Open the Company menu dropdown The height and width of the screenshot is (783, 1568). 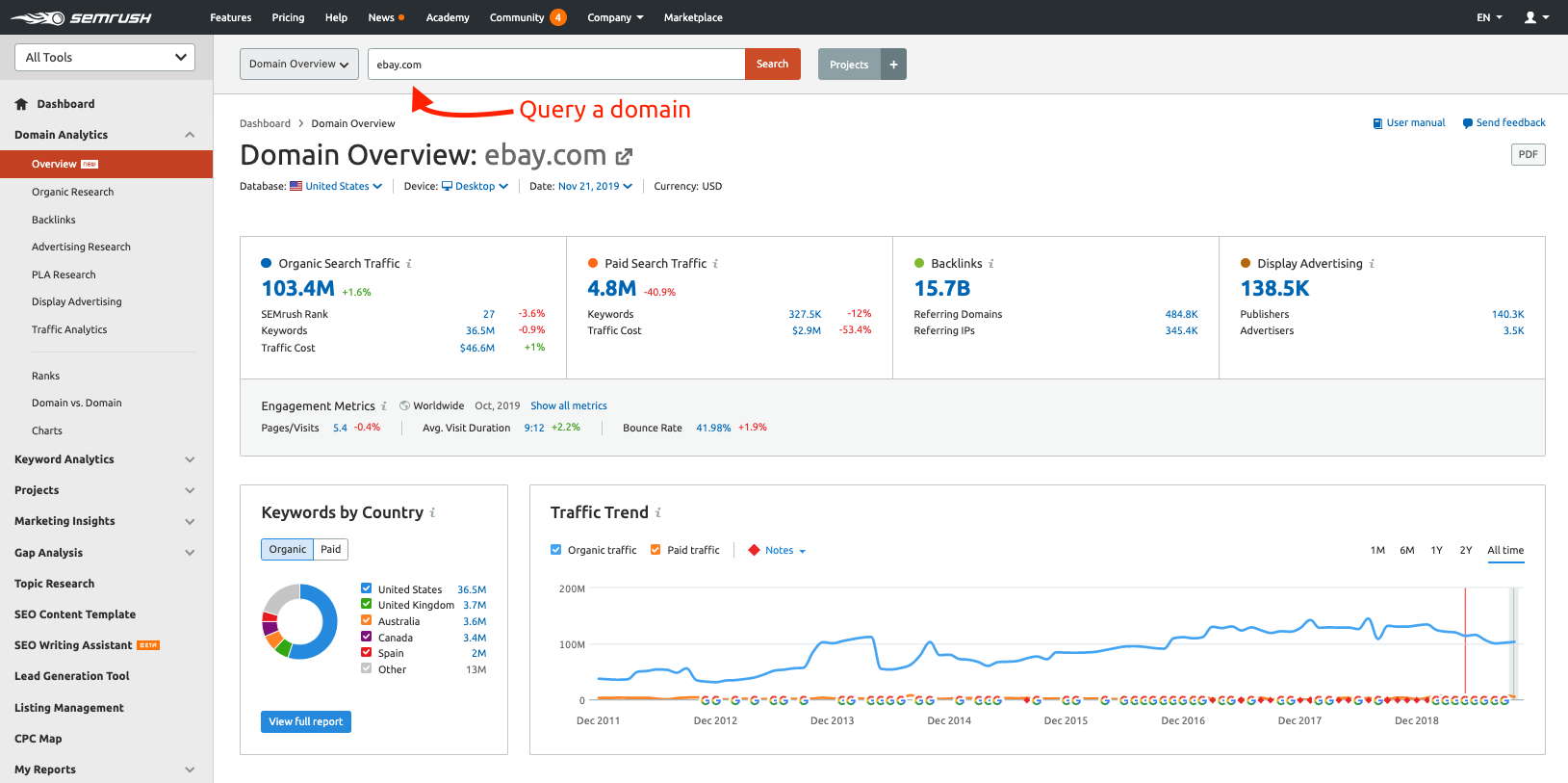click(615, 17)
